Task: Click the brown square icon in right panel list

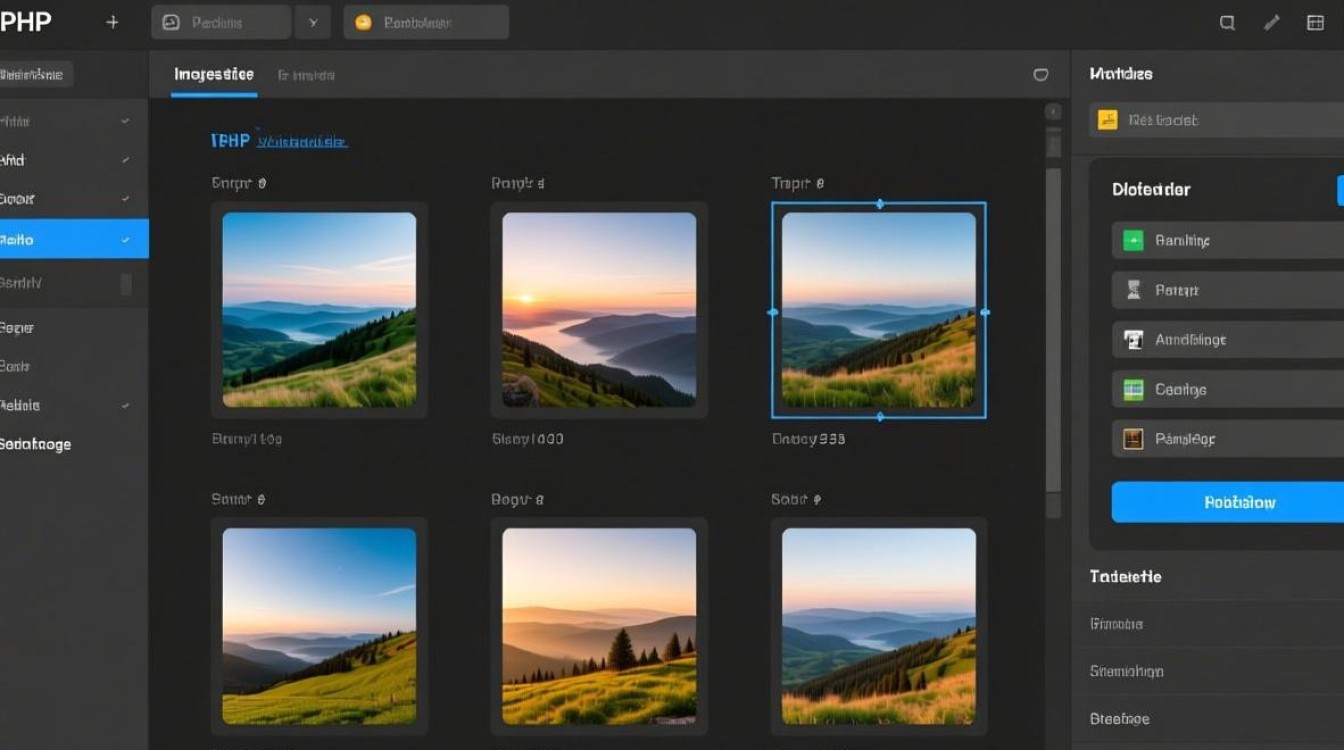Action: [1133, 439]
